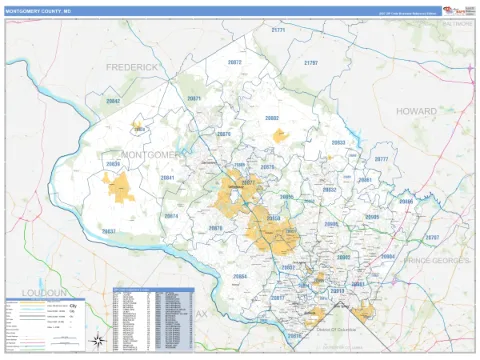This screenshot has height=360, width=480.
Task: Select ZIP code 20777 label
Action: point(381,159)
